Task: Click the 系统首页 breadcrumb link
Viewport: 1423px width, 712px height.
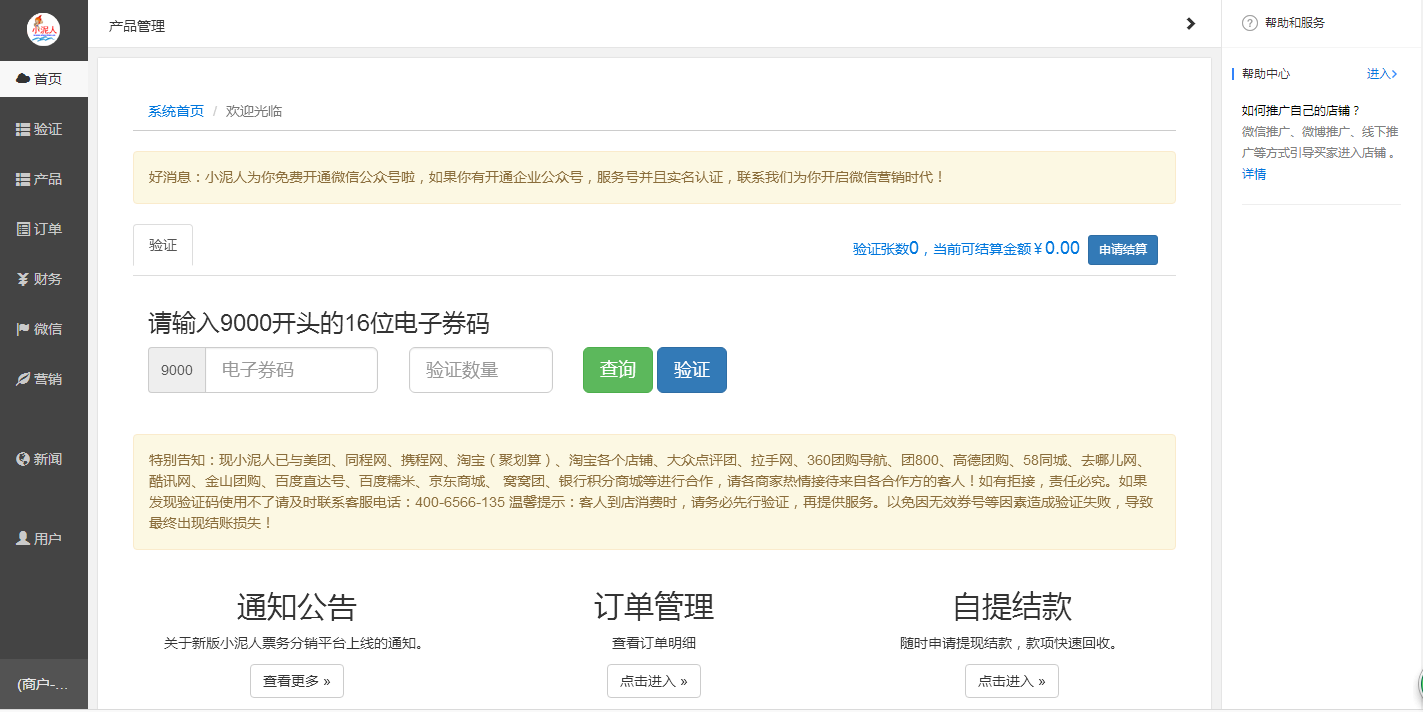Action: 176,111
